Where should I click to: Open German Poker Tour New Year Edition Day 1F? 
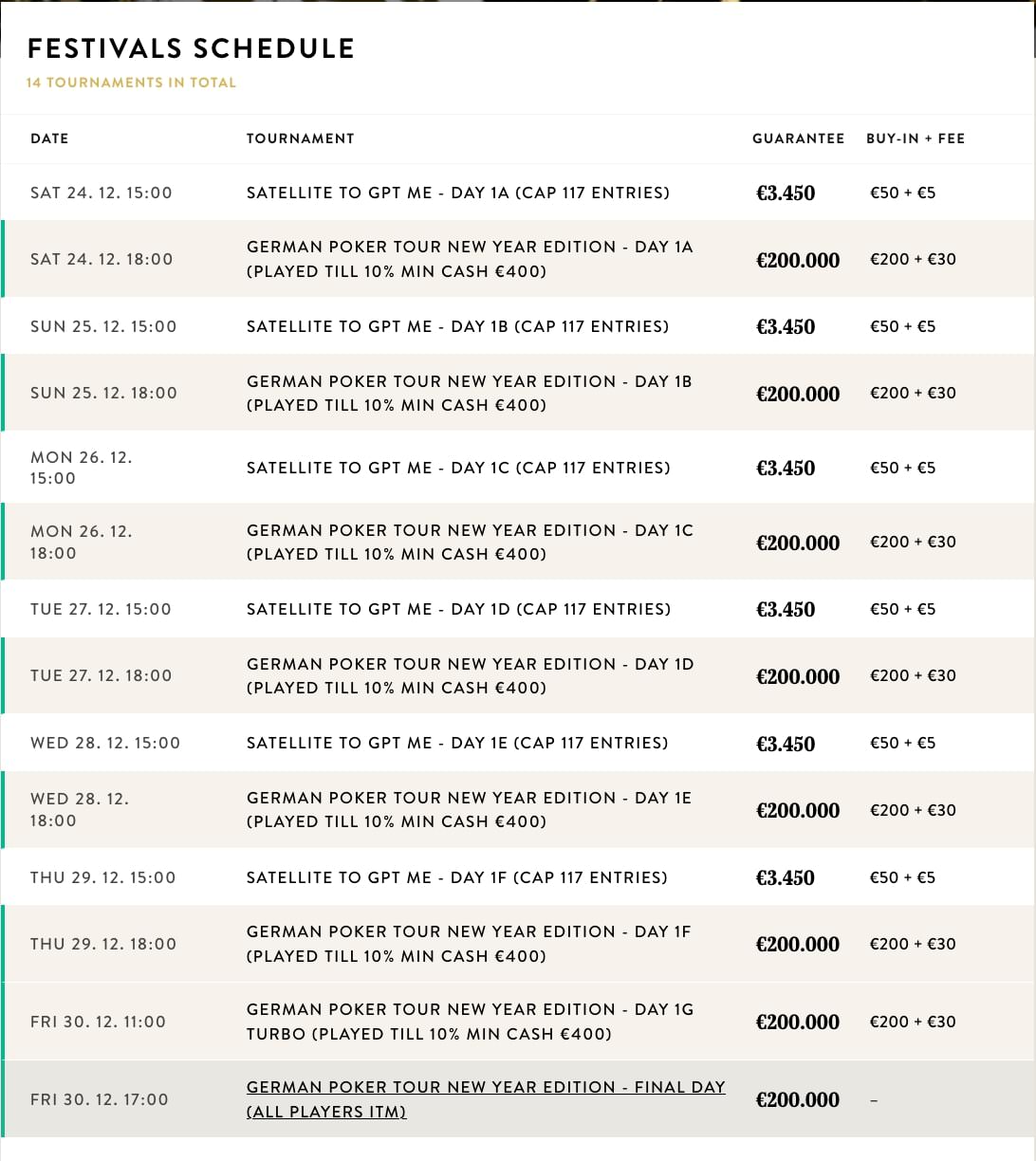pyautogui.click(x=469, y=944)
